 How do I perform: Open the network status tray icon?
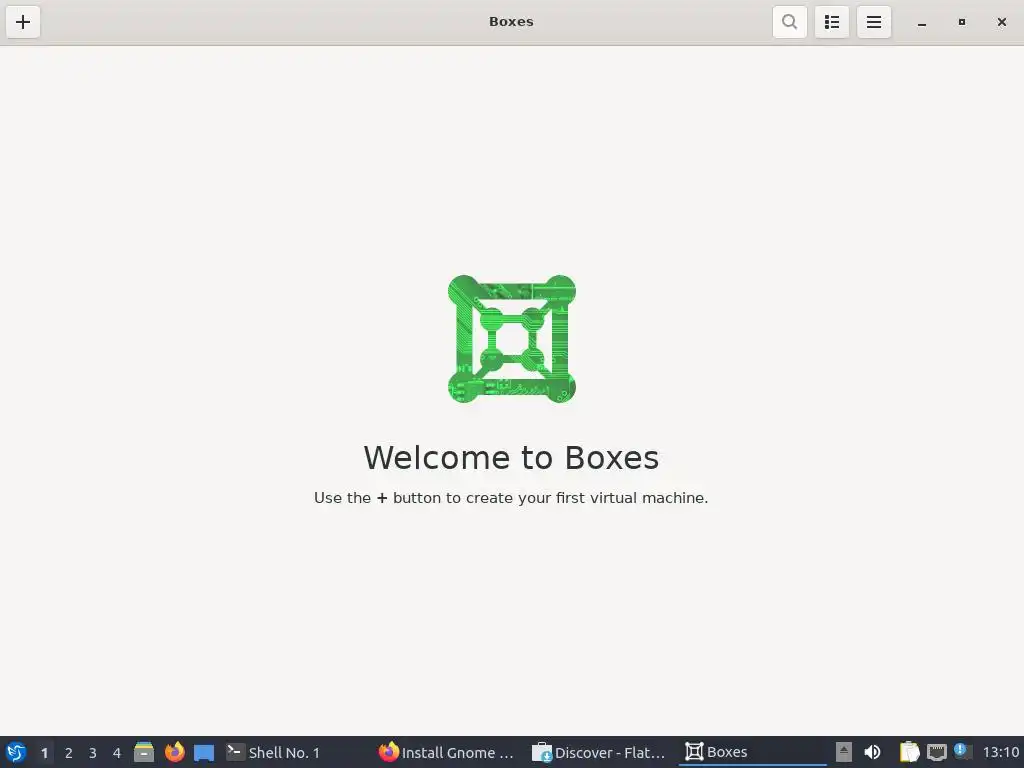point(936,752)
